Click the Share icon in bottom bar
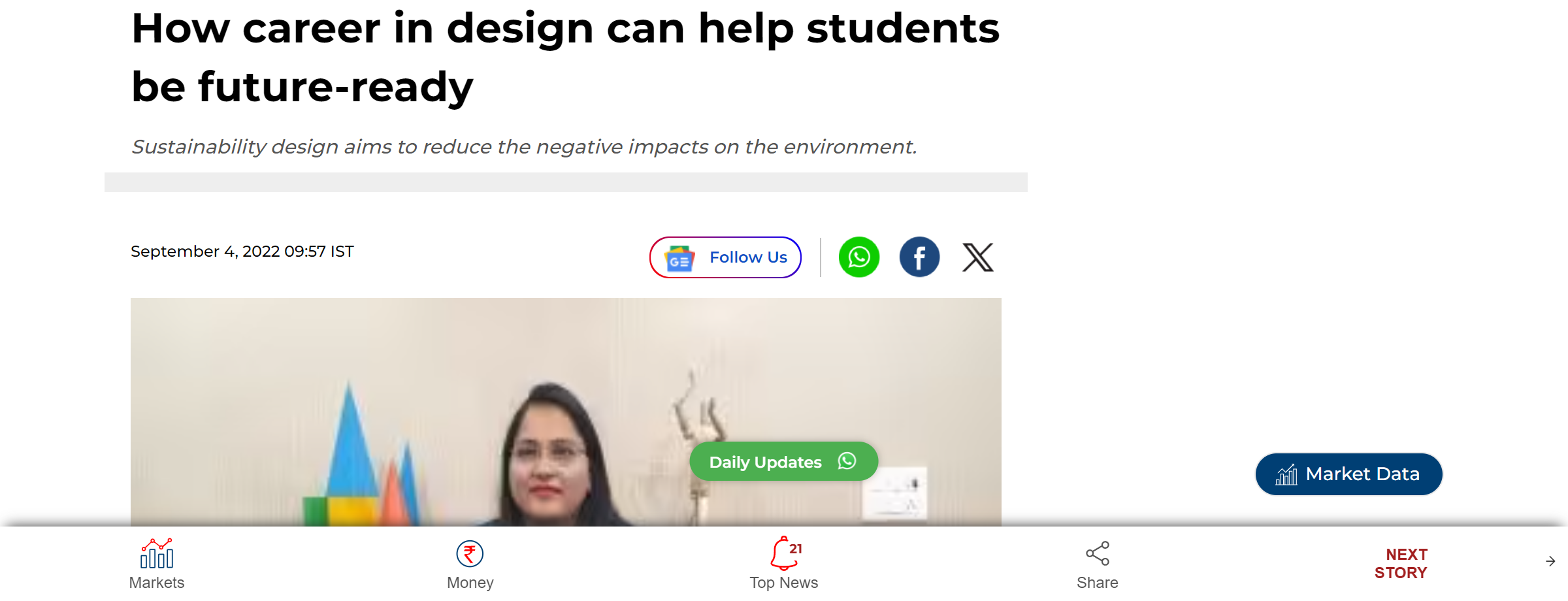1568x601 pixels. tap(1098, 553)
